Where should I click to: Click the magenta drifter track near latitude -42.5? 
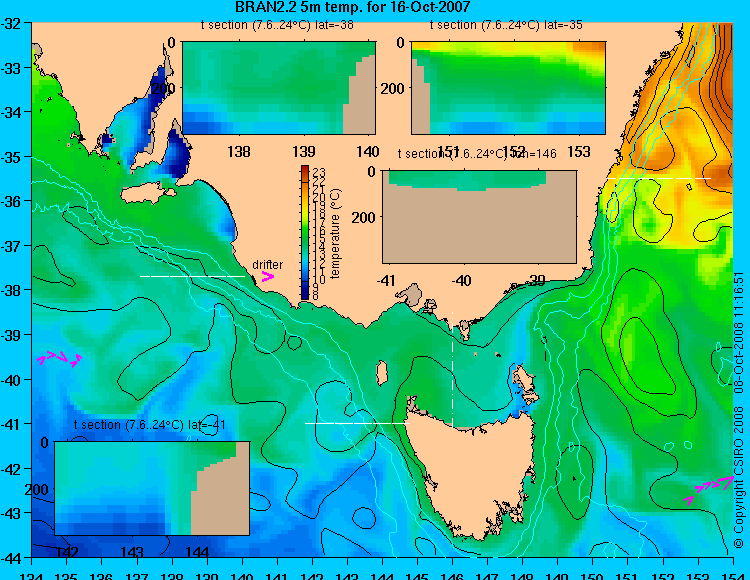(x=709, y=489)
